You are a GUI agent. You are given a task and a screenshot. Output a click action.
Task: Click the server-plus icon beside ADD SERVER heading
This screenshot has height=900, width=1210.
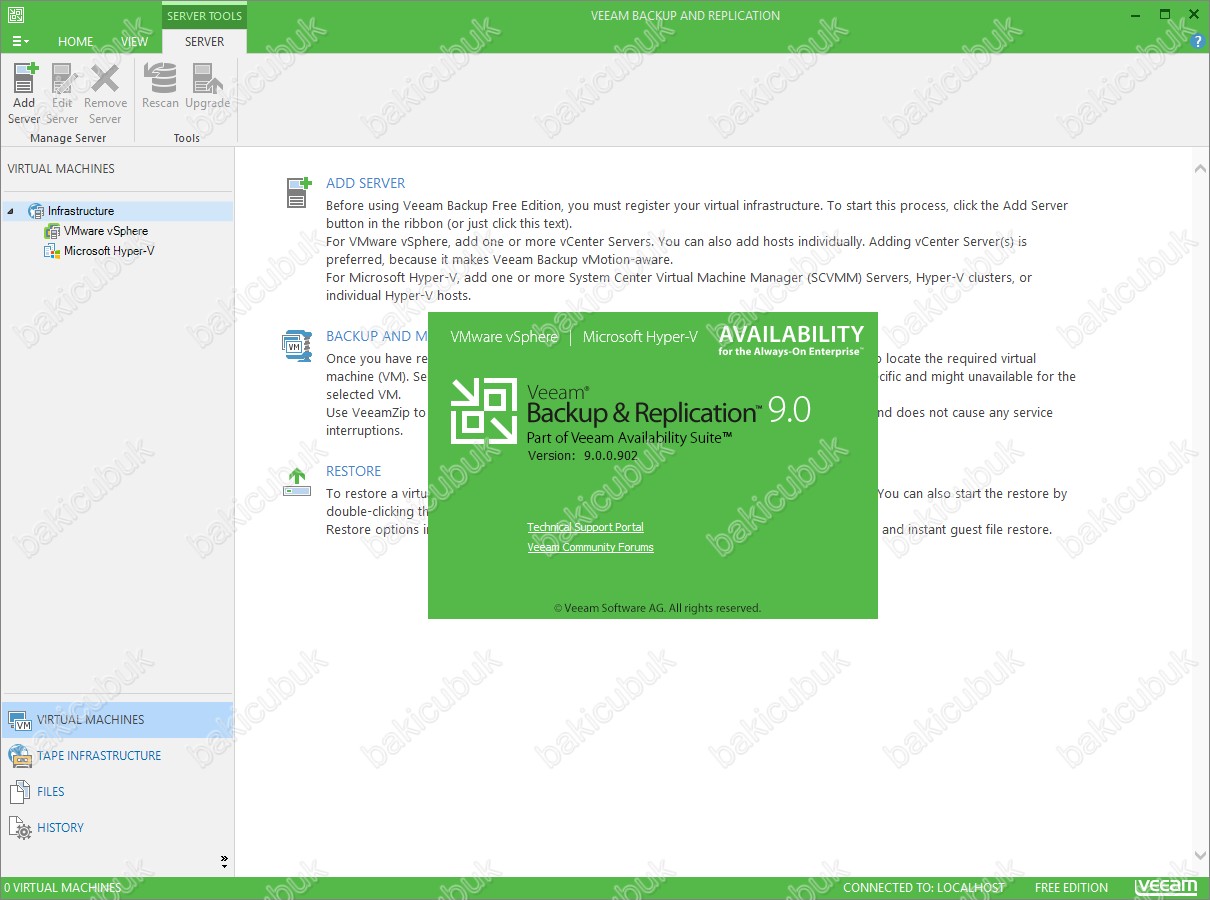pyautogui.click(x=297, y=192)
